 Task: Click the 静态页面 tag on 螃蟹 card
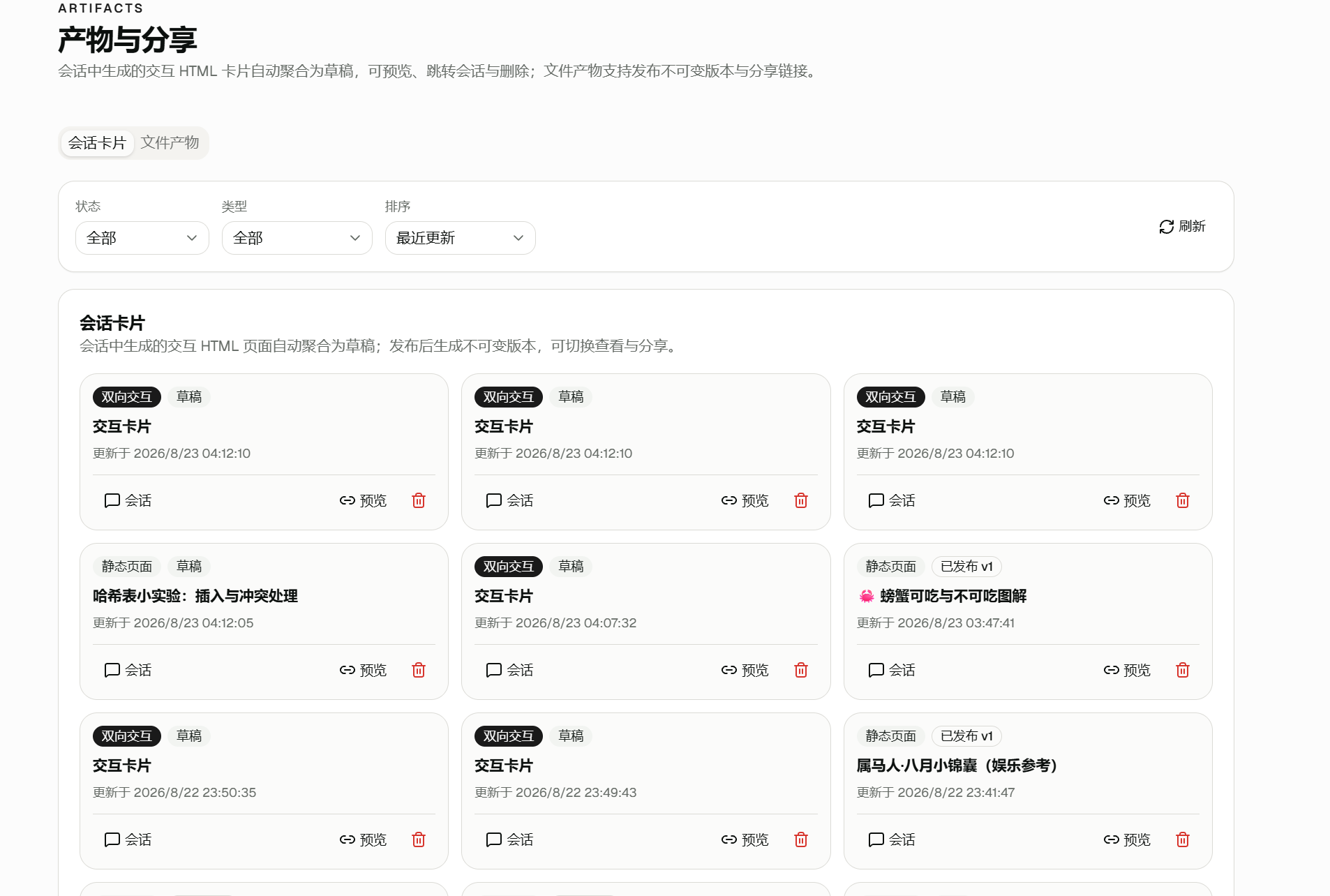point(891,567)
